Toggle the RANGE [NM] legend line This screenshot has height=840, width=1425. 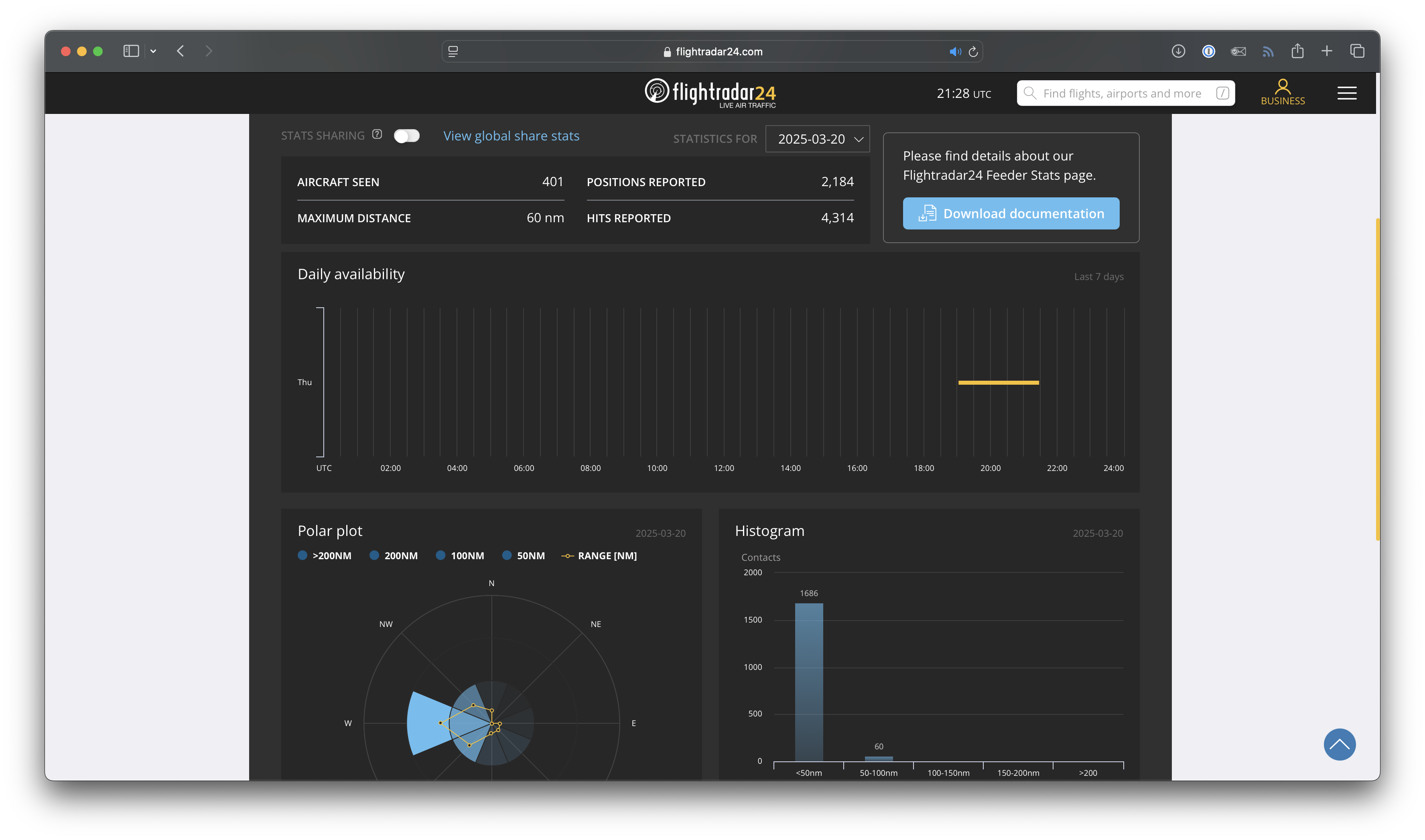point(599,556)
